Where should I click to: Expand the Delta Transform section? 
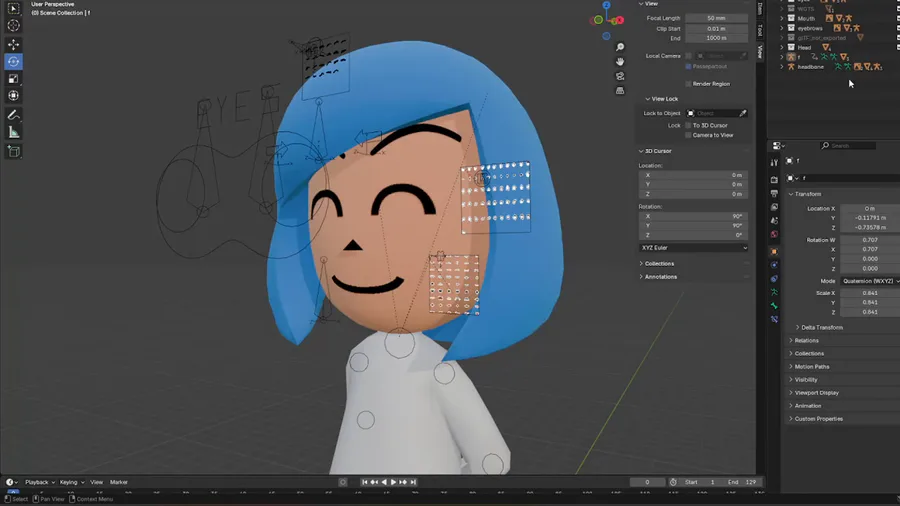[x=819, y=328]
